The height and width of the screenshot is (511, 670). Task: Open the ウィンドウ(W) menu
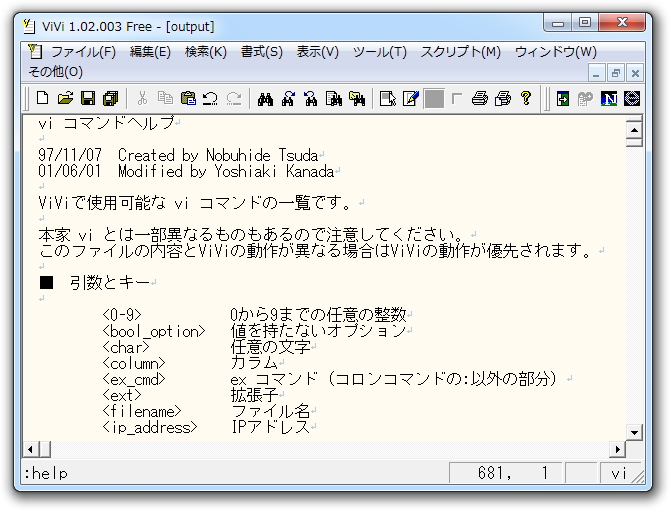555,52
